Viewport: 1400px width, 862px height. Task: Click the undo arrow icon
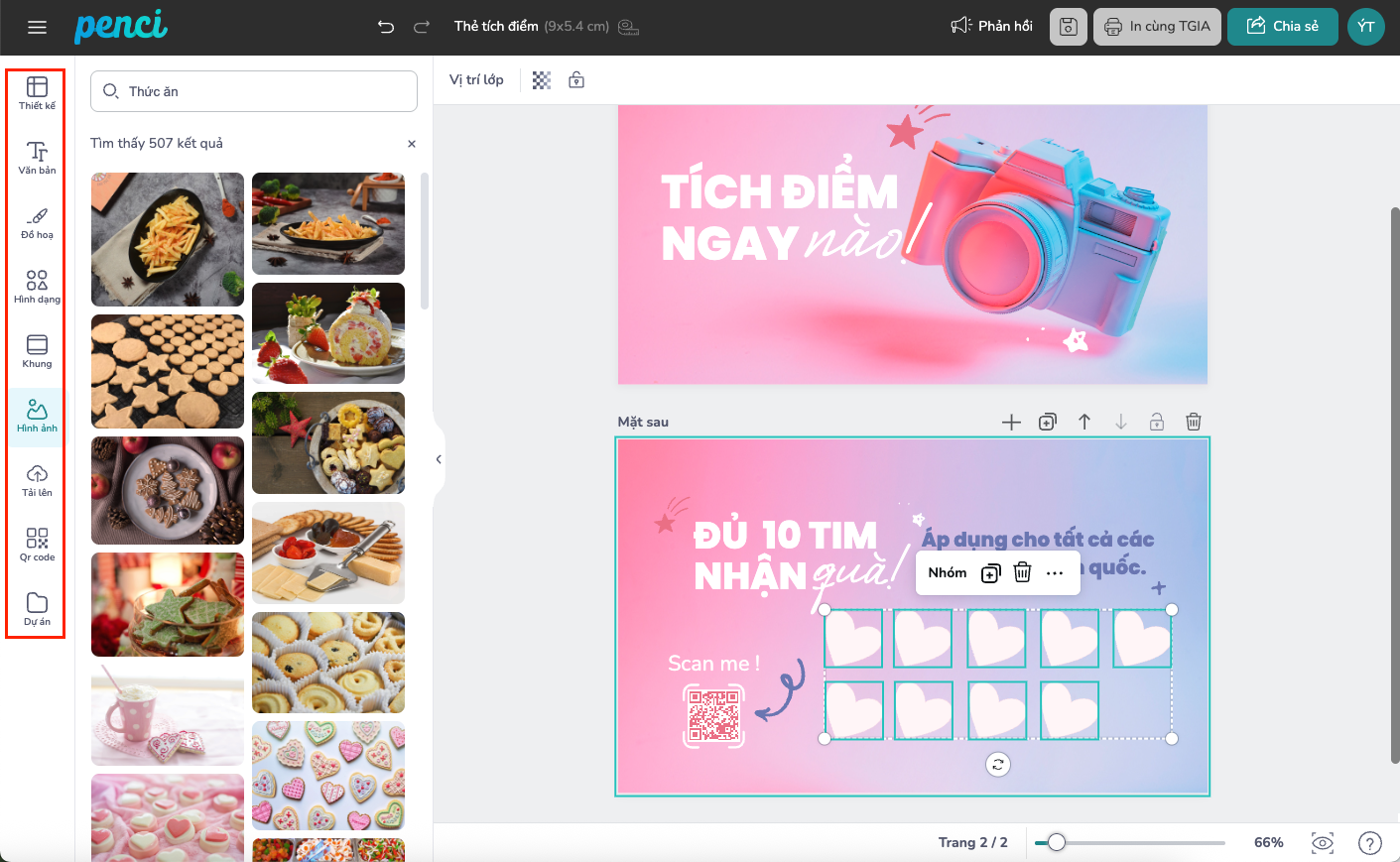click(386, 27)
